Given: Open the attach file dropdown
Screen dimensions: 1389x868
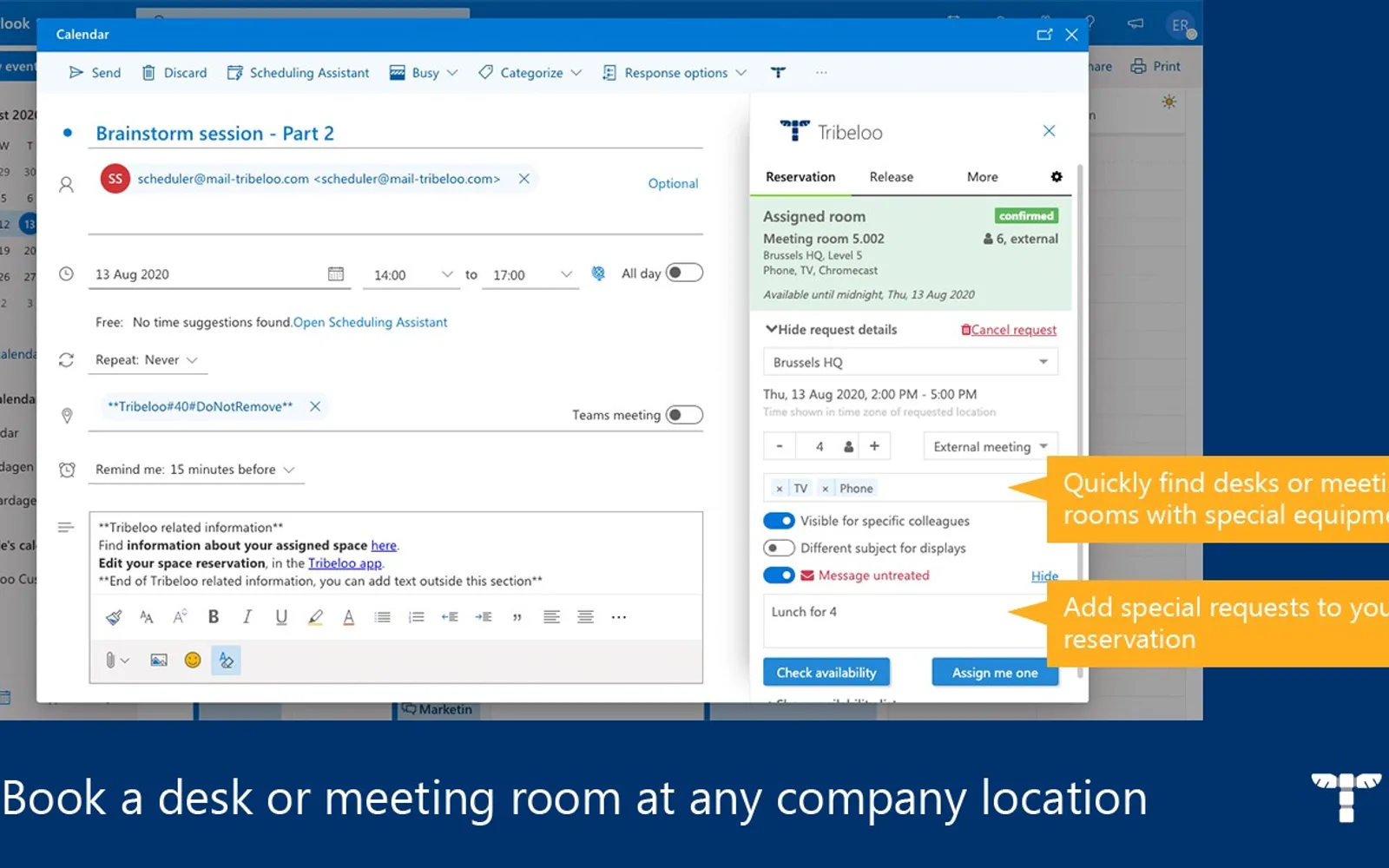Looking at the screenshot, I should [x=116, y=661].
